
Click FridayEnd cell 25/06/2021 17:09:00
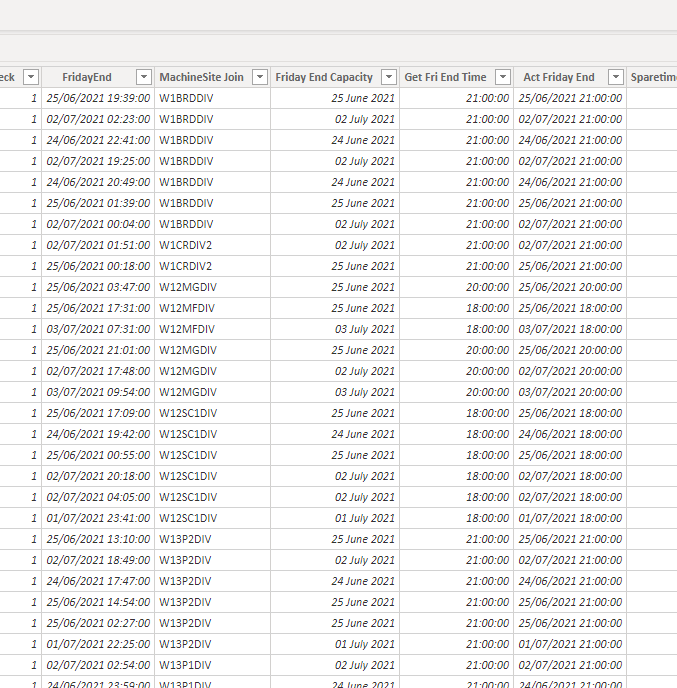tap(98, 413)
